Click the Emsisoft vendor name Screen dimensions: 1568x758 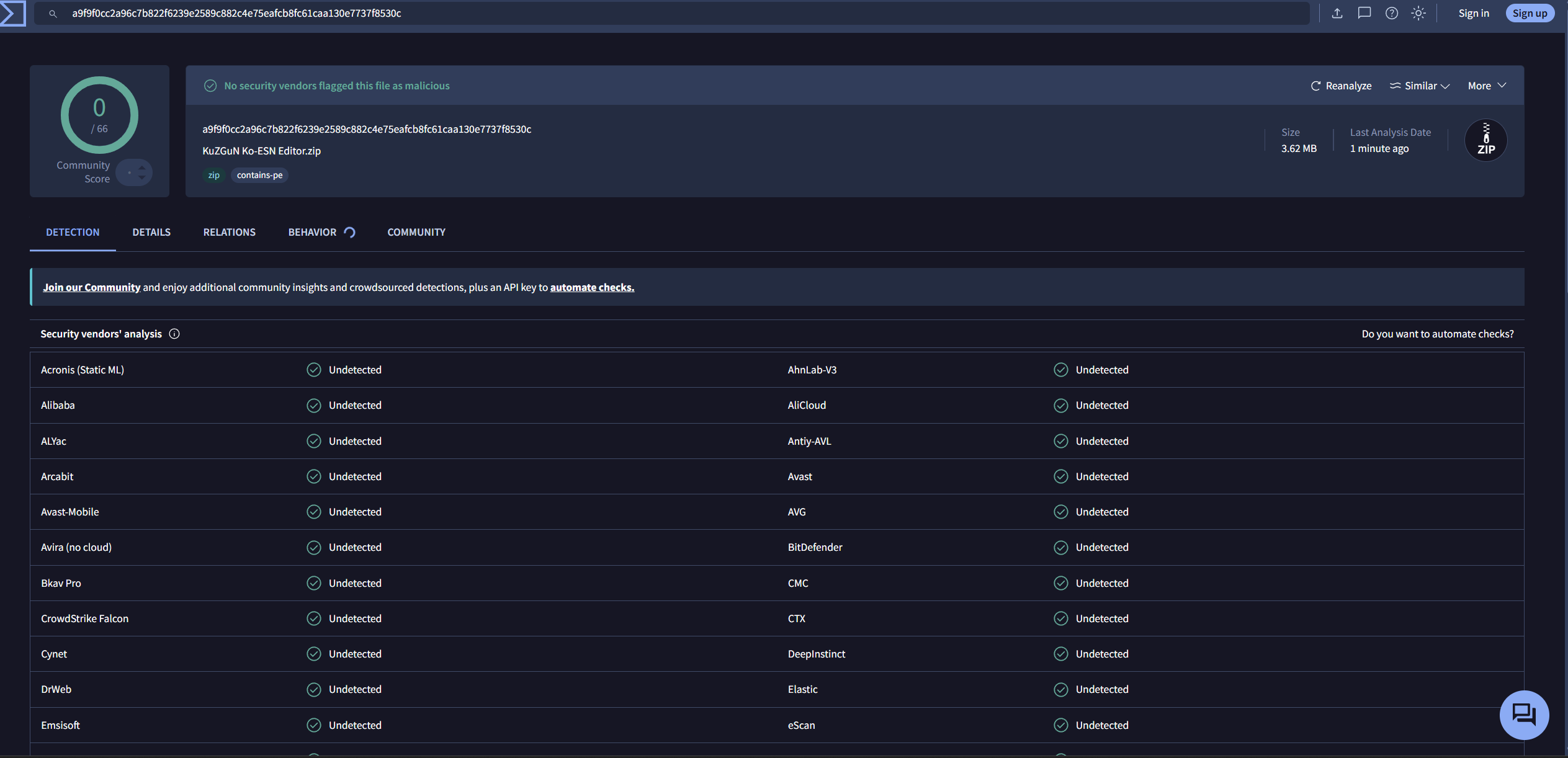[x=60, y=725]
